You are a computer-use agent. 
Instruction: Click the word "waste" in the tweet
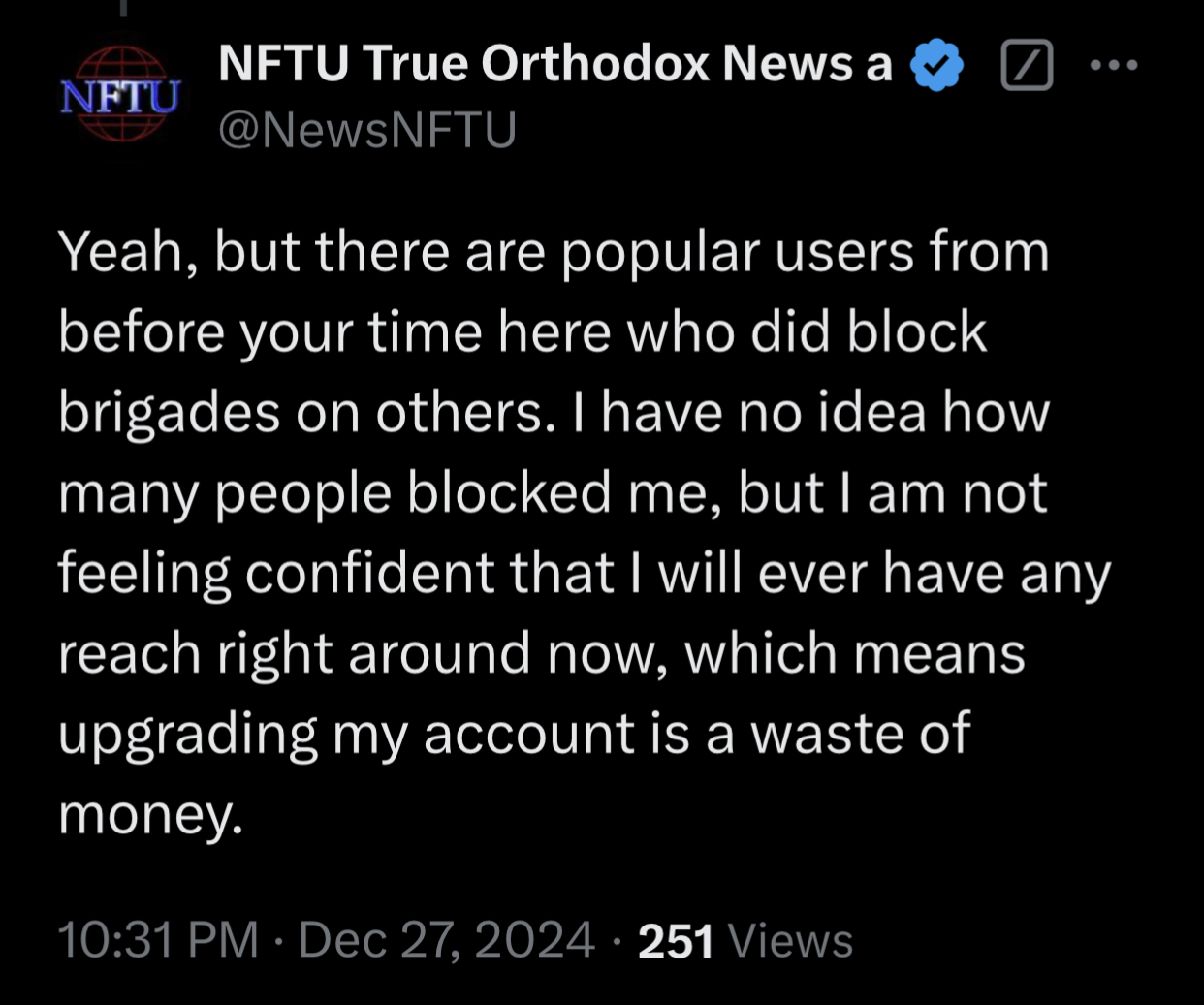[825, 734]
